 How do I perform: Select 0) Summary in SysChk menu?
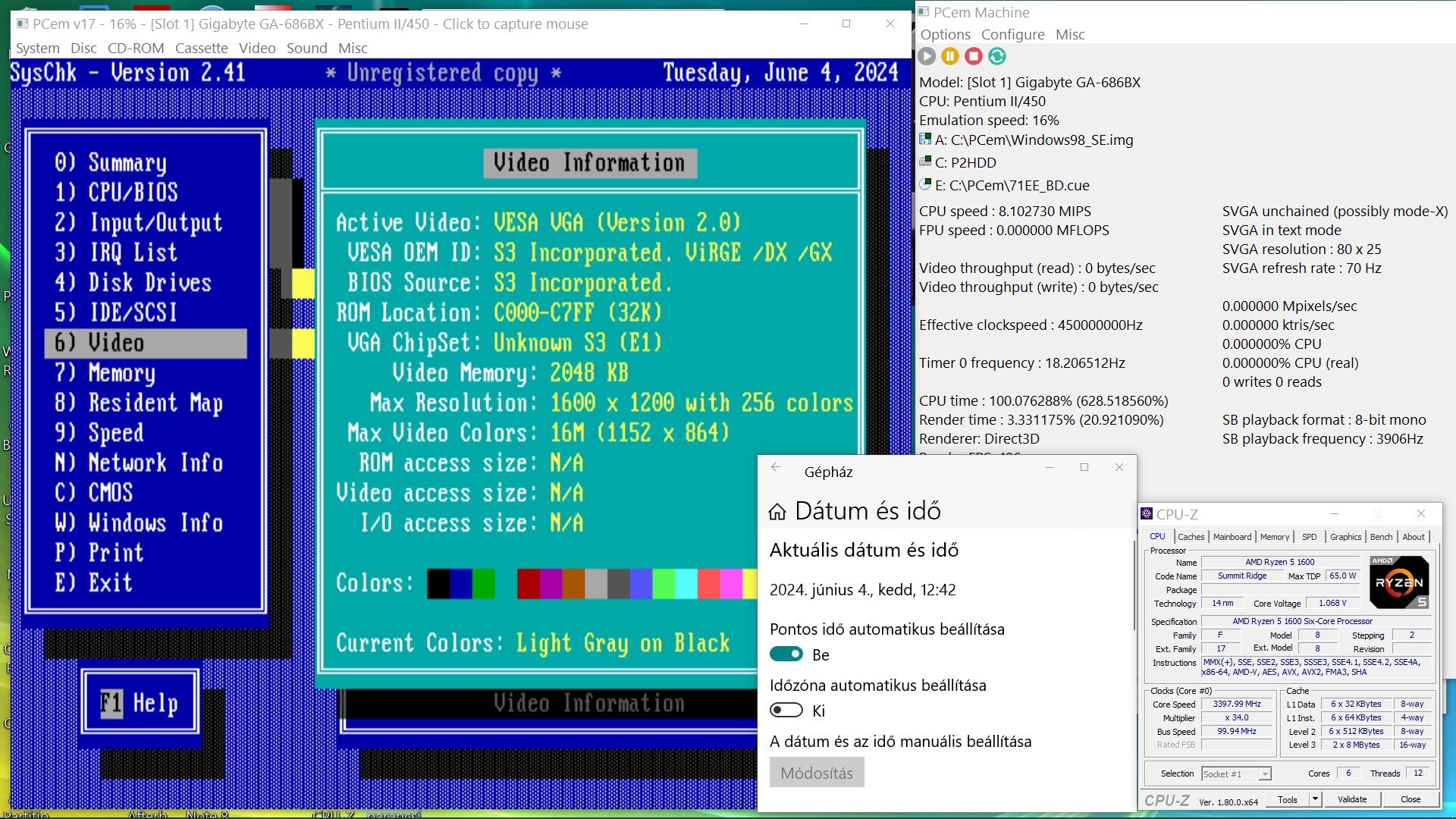point(111,162)
